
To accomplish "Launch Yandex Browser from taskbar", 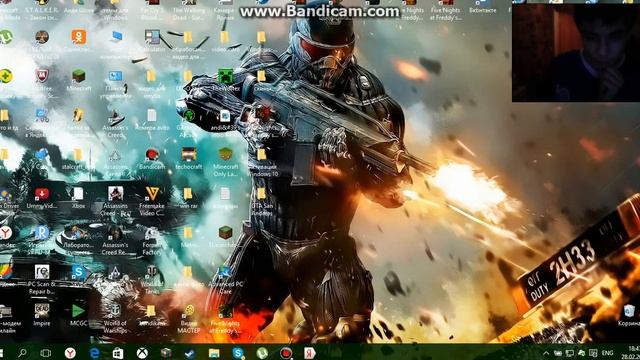I will pyautogui.click(x=70, y=352).
